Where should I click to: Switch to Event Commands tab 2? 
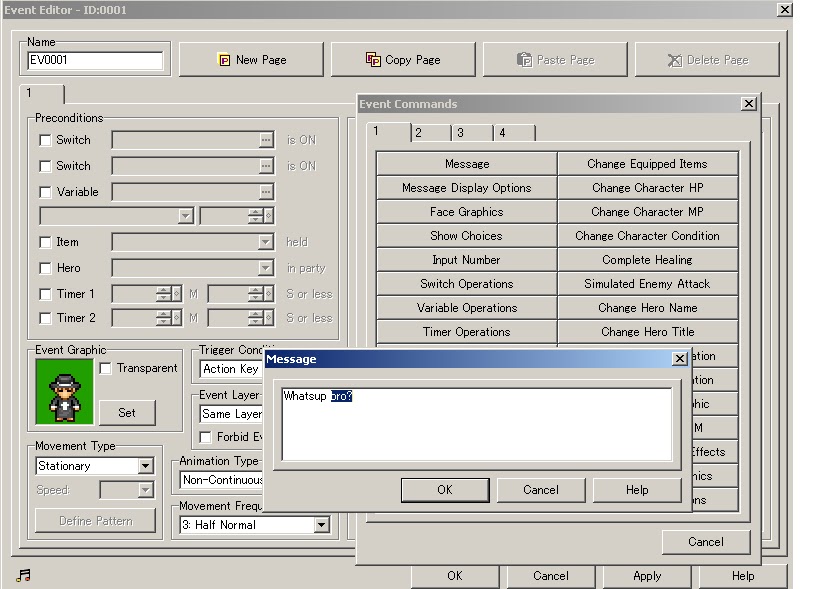click(431, 133)
